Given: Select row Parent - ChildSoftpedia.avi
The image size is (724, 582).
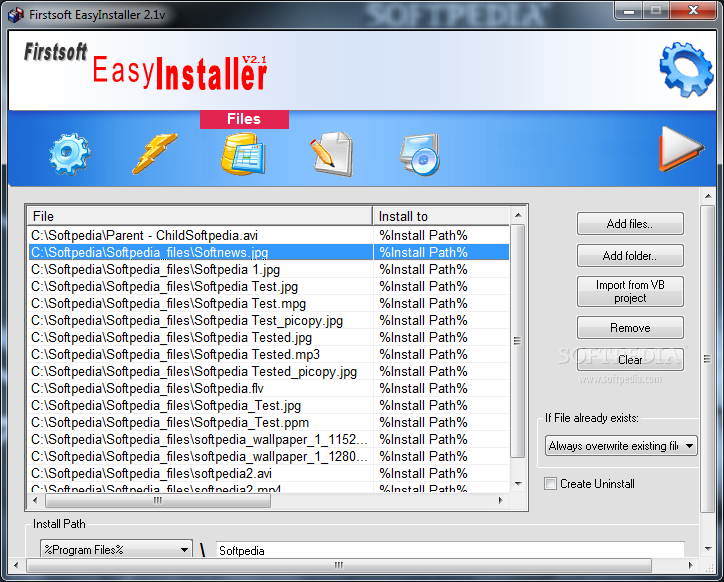Looking at the screenshot, I should coord(269,236).
